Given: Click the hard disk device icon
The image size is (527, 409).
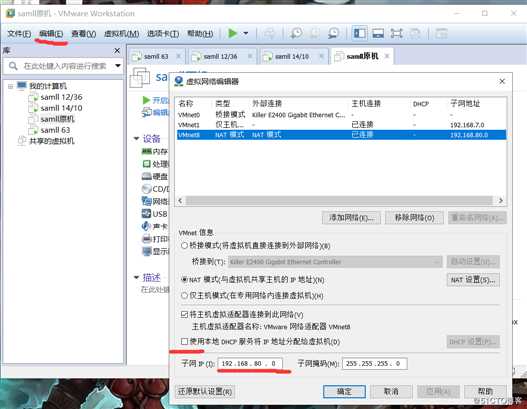Looking at the screenshot, I should [x=147, y=176].
